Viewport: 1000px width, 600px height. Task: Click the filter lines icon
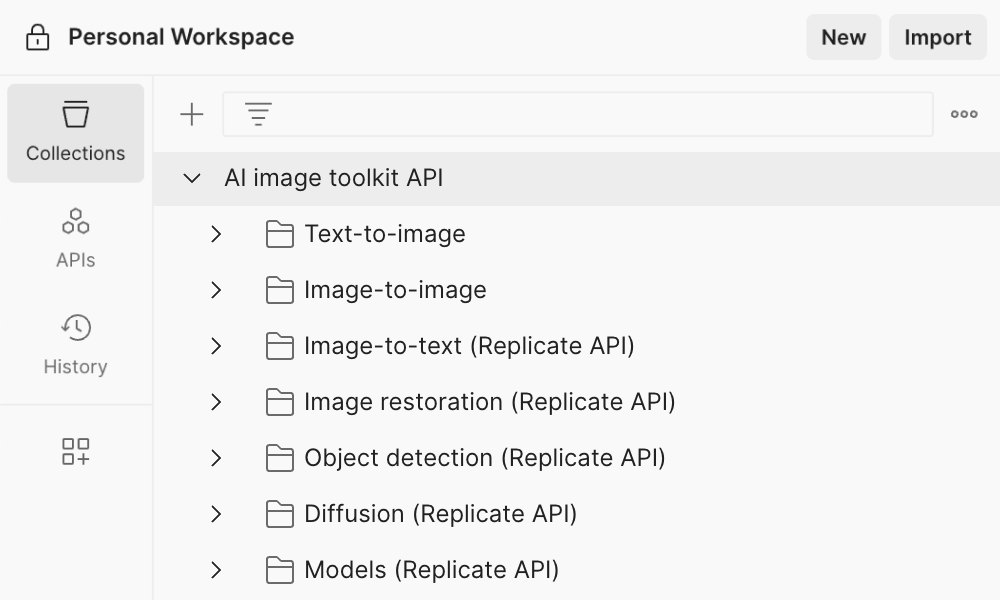259,115
